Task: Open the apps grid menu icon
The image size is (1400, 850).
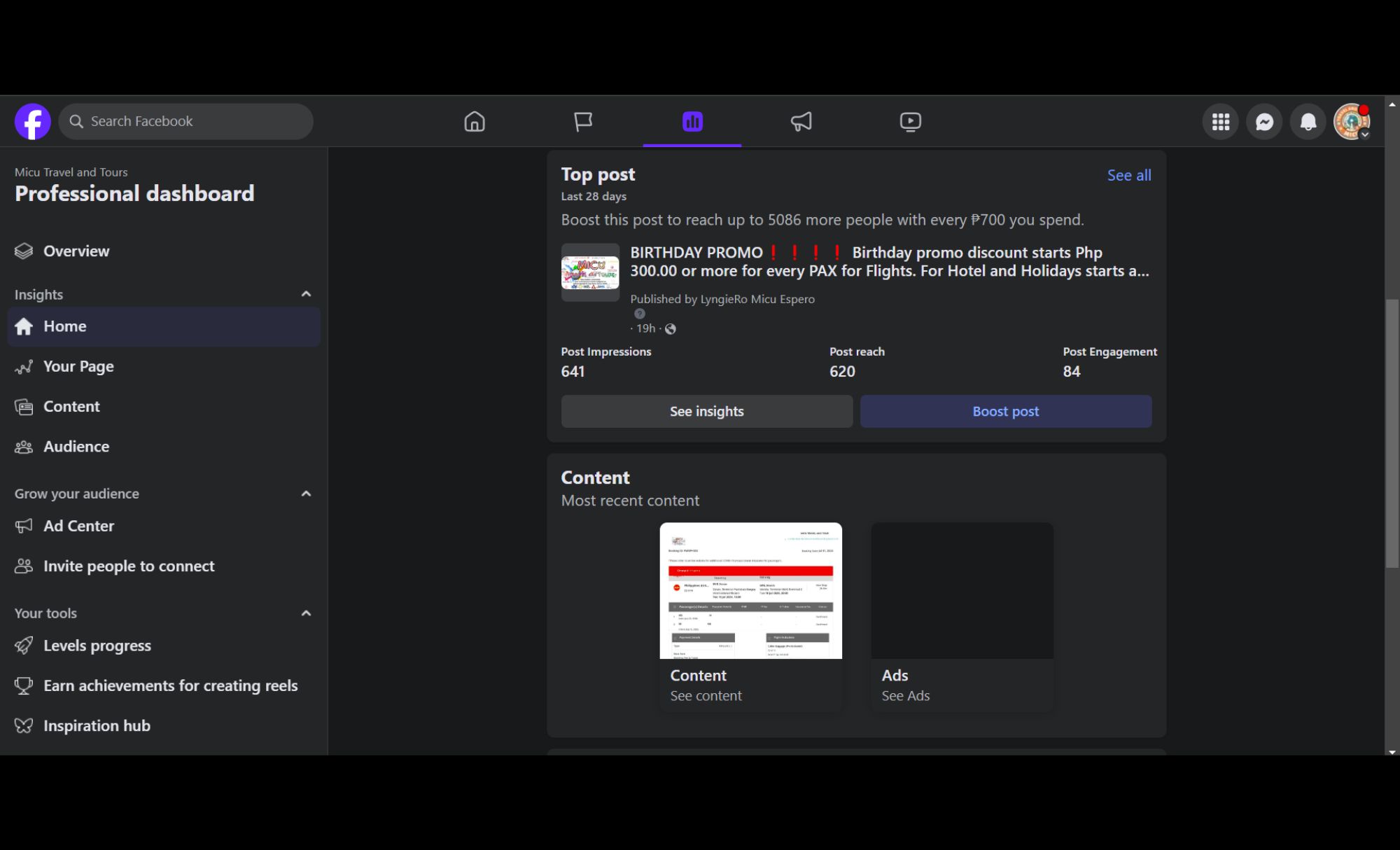Action: (1221, 122)
